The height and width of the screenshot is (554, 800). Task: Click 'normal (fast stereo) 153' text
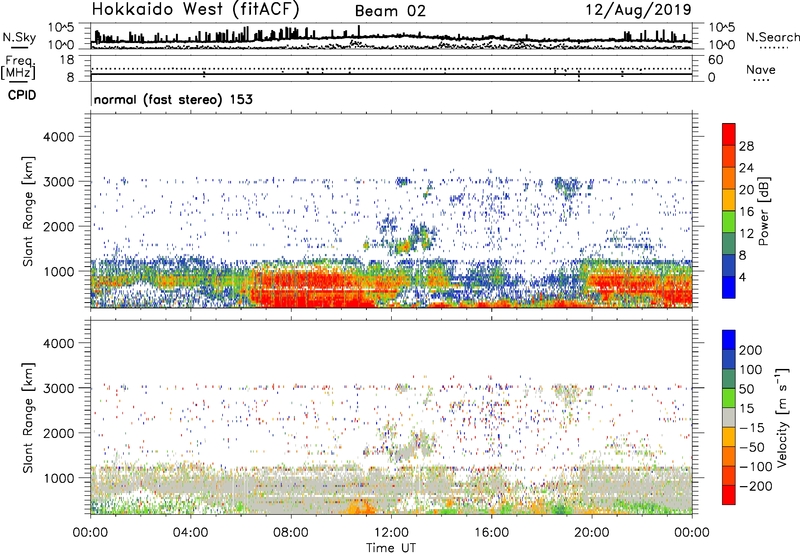(x=173, y=100)
